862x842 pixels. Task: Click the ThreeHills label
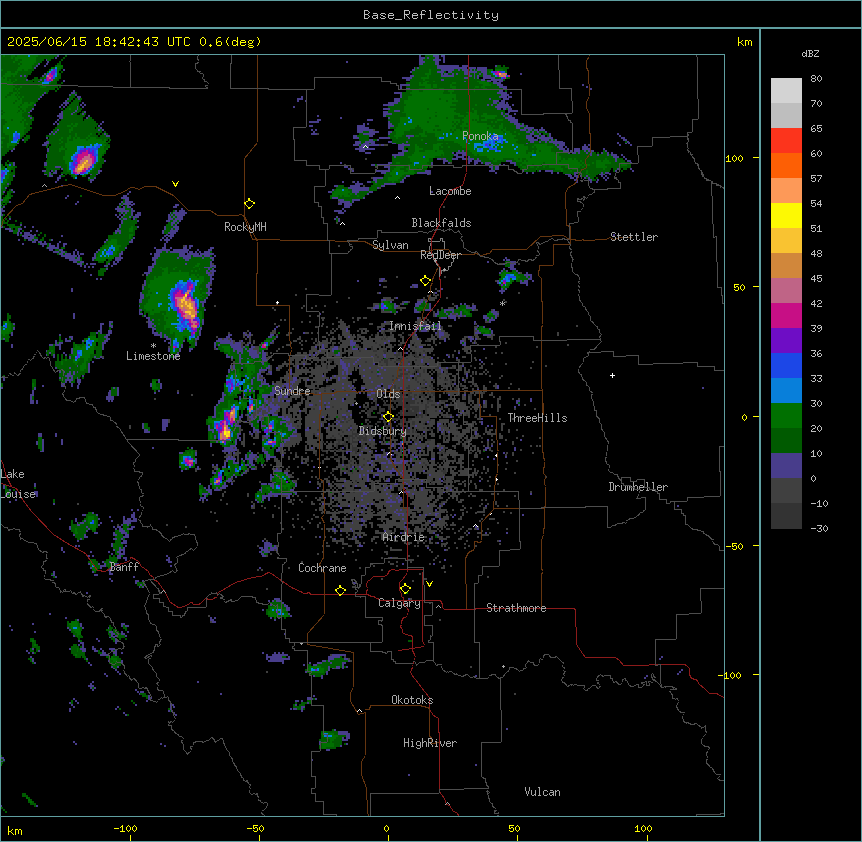tap(537, 418)
